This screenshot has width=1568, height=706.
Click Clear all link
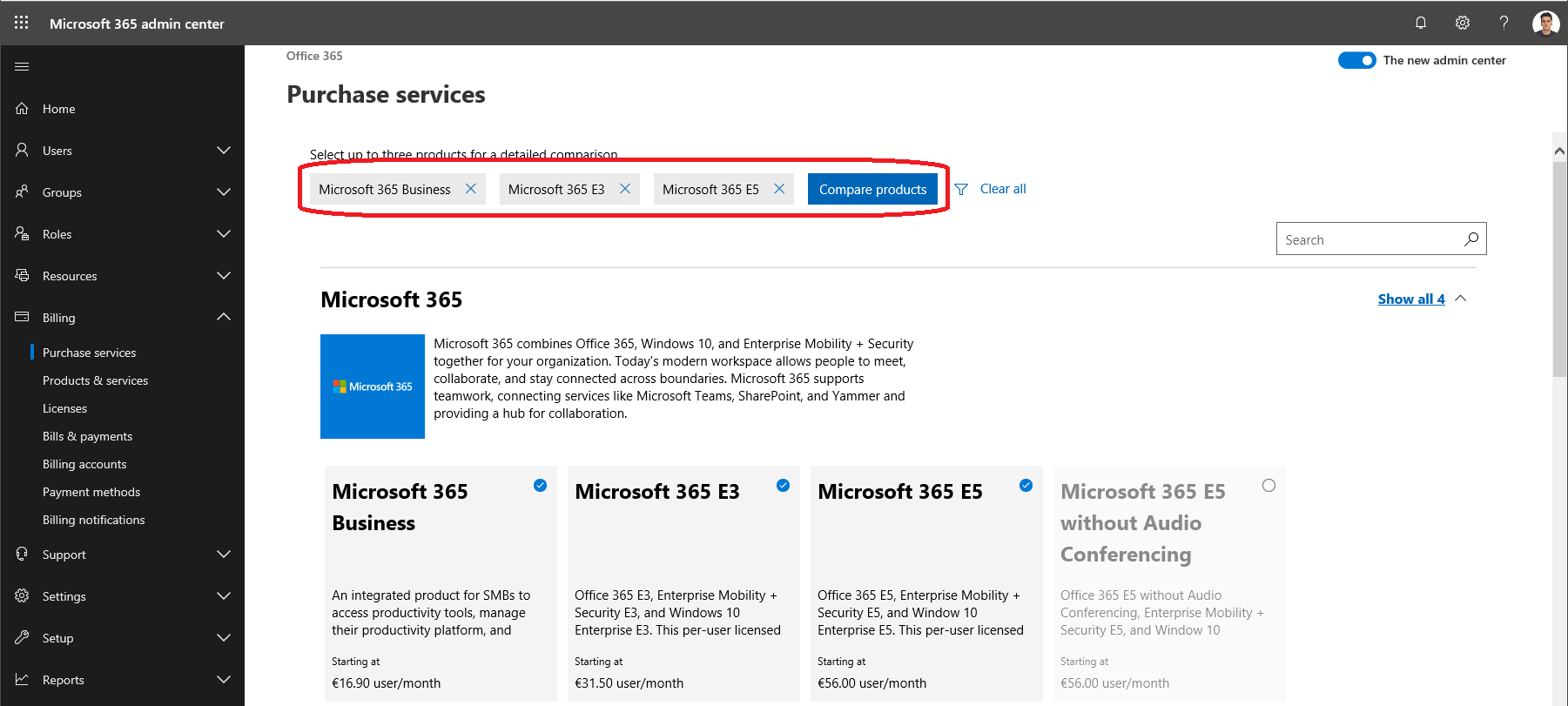click(1003, 189)
